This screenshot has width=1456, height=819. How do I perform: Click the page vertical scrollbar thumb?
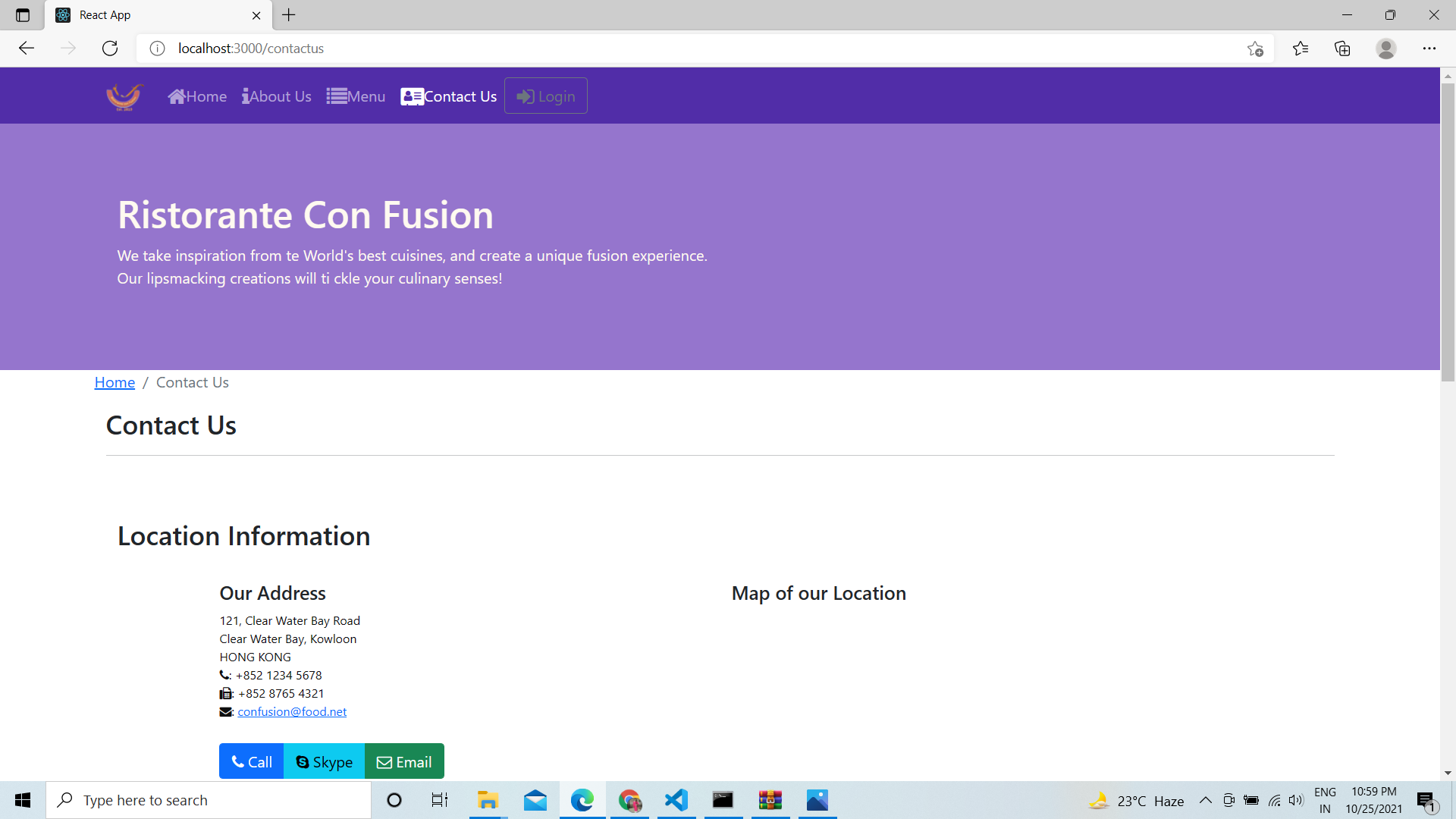[1448, 232]
